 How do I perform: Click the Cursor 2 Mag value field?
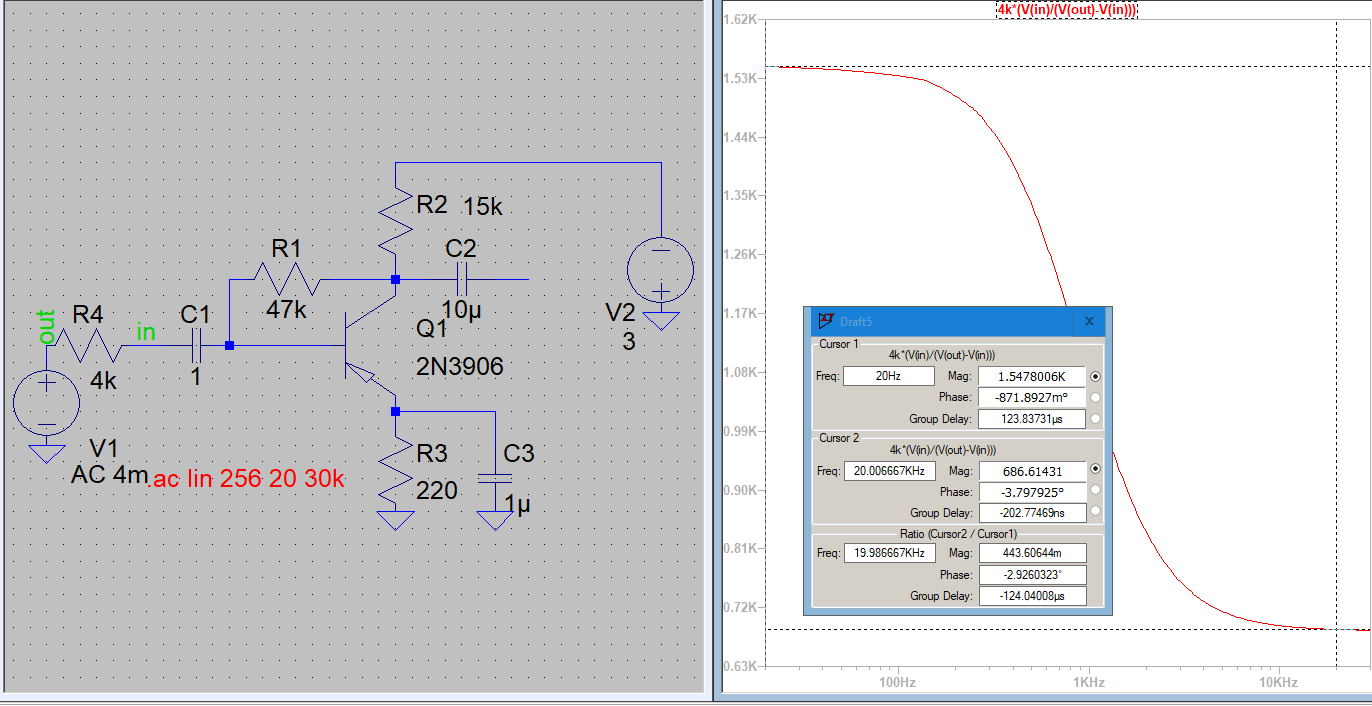pos(1030,470)
